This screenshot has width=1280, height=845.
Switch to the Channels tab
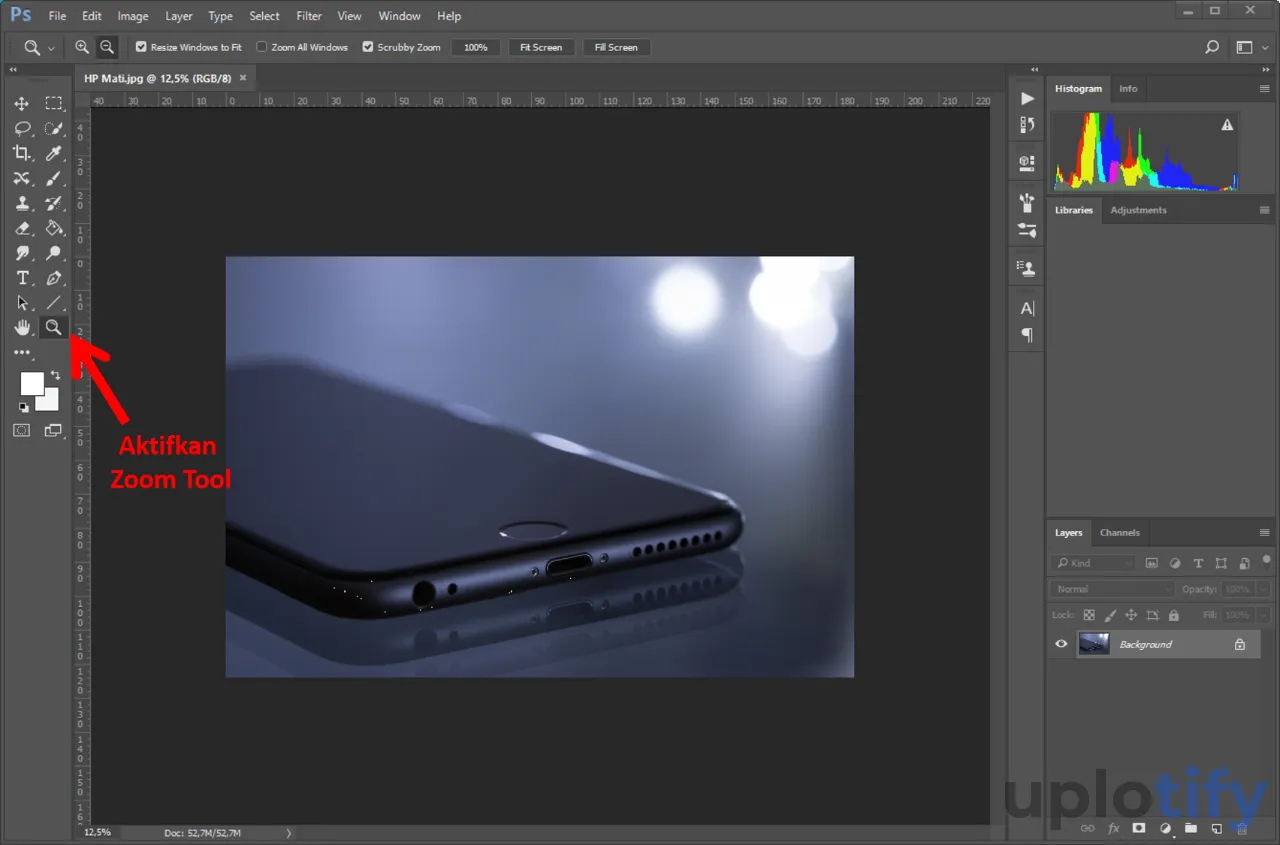click(x=1119, y=533)
